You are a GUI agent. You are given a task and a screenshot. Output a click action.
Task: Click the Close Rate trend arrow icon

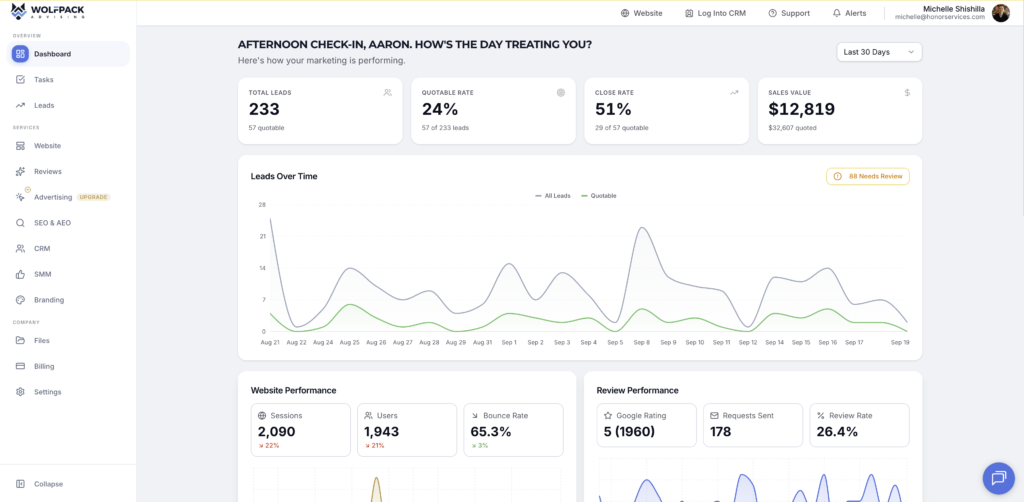[x=734, y=93]
